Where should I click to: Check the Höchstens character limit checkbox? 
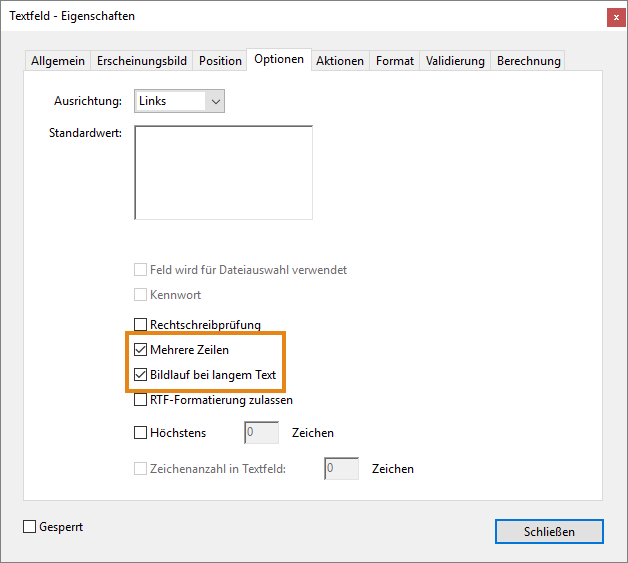pyautogui.click(x=140, y=432)
